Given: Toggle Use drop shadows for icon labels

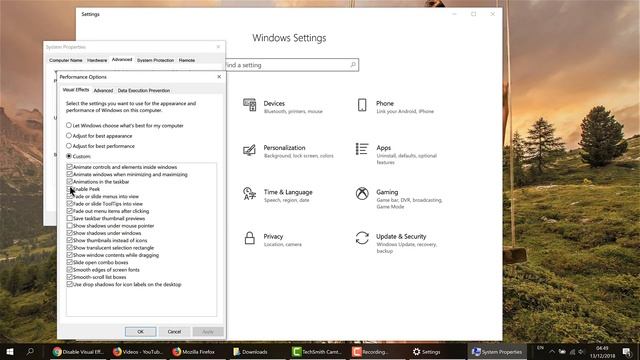Looking at the screenshot, I should pyautogui.click(x=69, y=284).
